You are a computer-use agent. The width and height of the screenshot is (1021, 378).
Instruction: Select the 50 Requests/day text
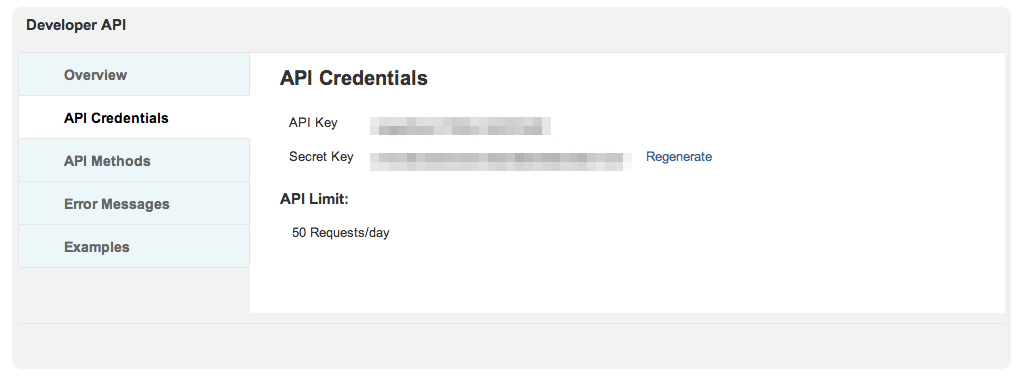click(x=341, y=233)
